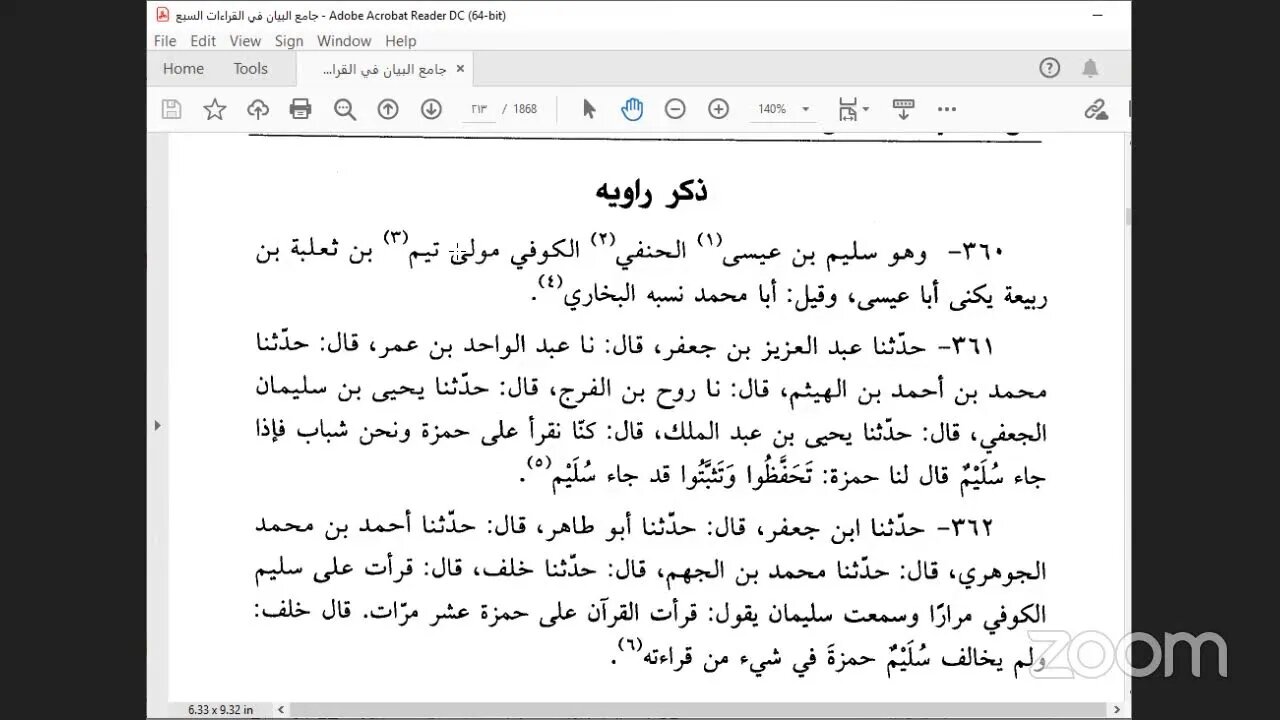Click the paragraph number ٣٦٠
Screen dimensions: 1280x720
click(x=976, y=251)
